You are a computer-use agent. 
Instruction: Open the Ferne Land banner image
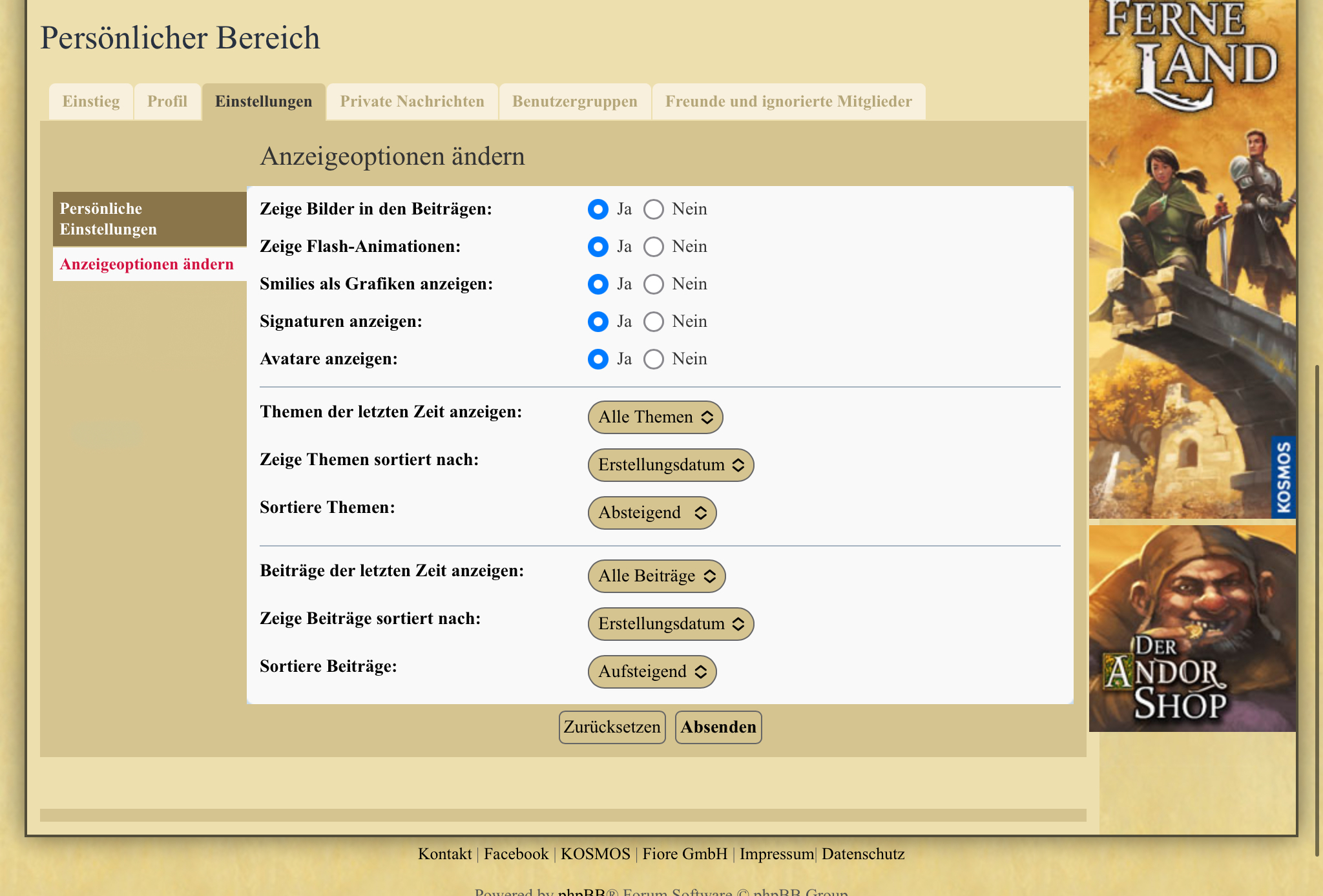click(x=1192, y=258)
